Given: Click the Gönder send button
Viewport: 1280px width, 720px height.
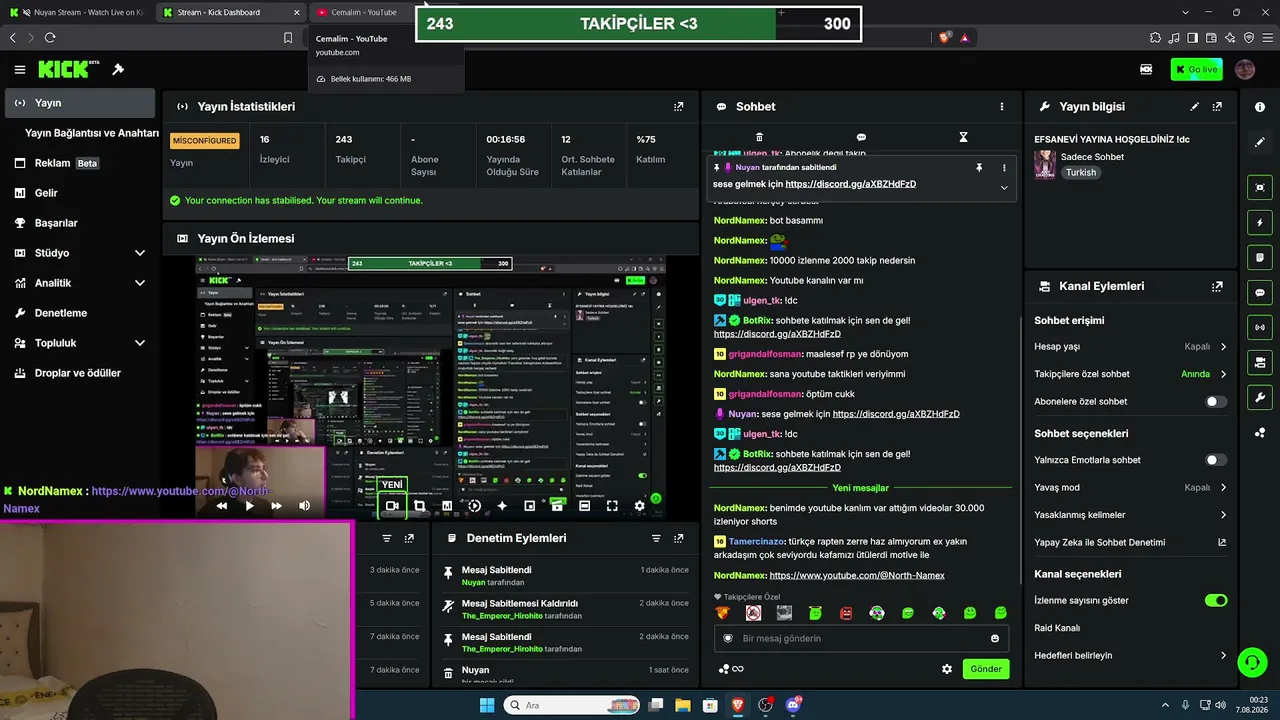Looking at the screenshot, I should [x=986, y=669].
